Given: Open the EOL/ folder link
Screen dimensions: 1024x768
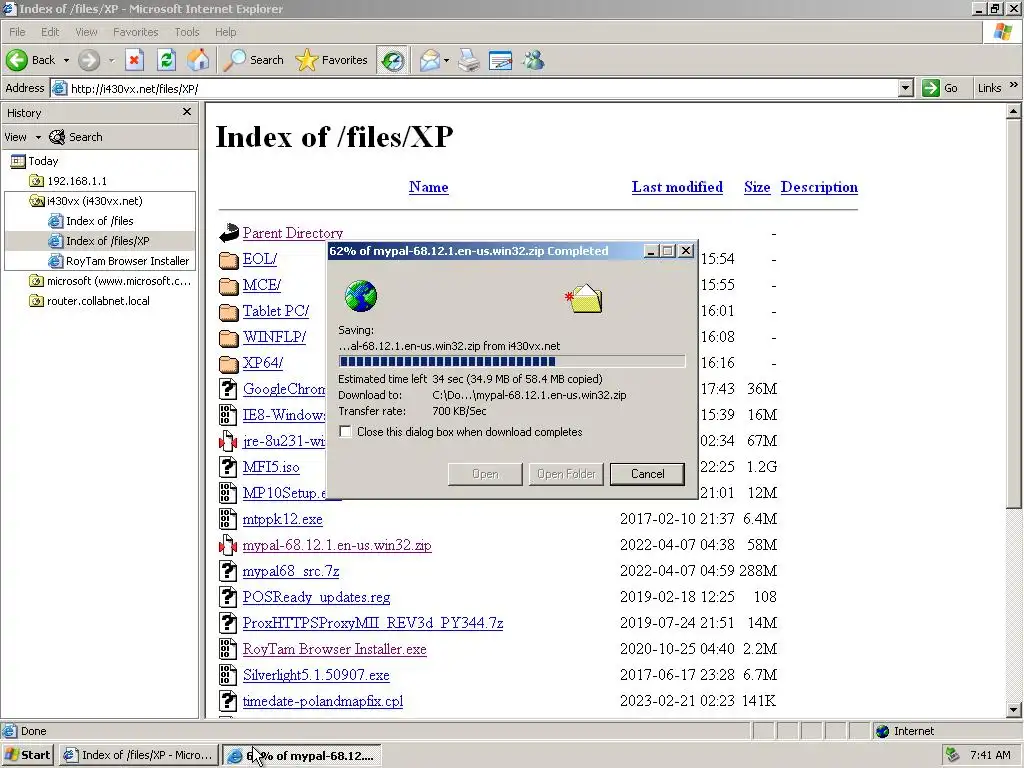Looking at the screenshot, I should pyautogui.click(x=260, y=259).
